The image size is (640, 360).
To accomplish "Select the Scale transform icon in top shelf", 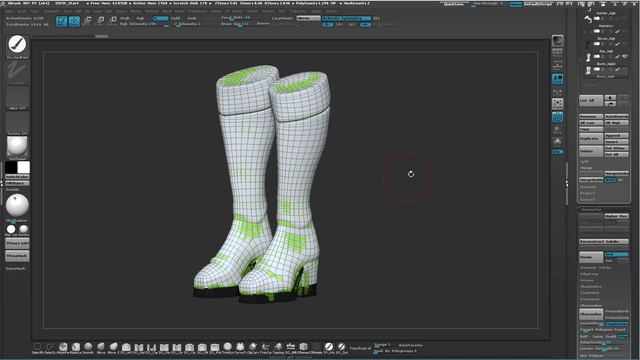I will click(100, 21).
